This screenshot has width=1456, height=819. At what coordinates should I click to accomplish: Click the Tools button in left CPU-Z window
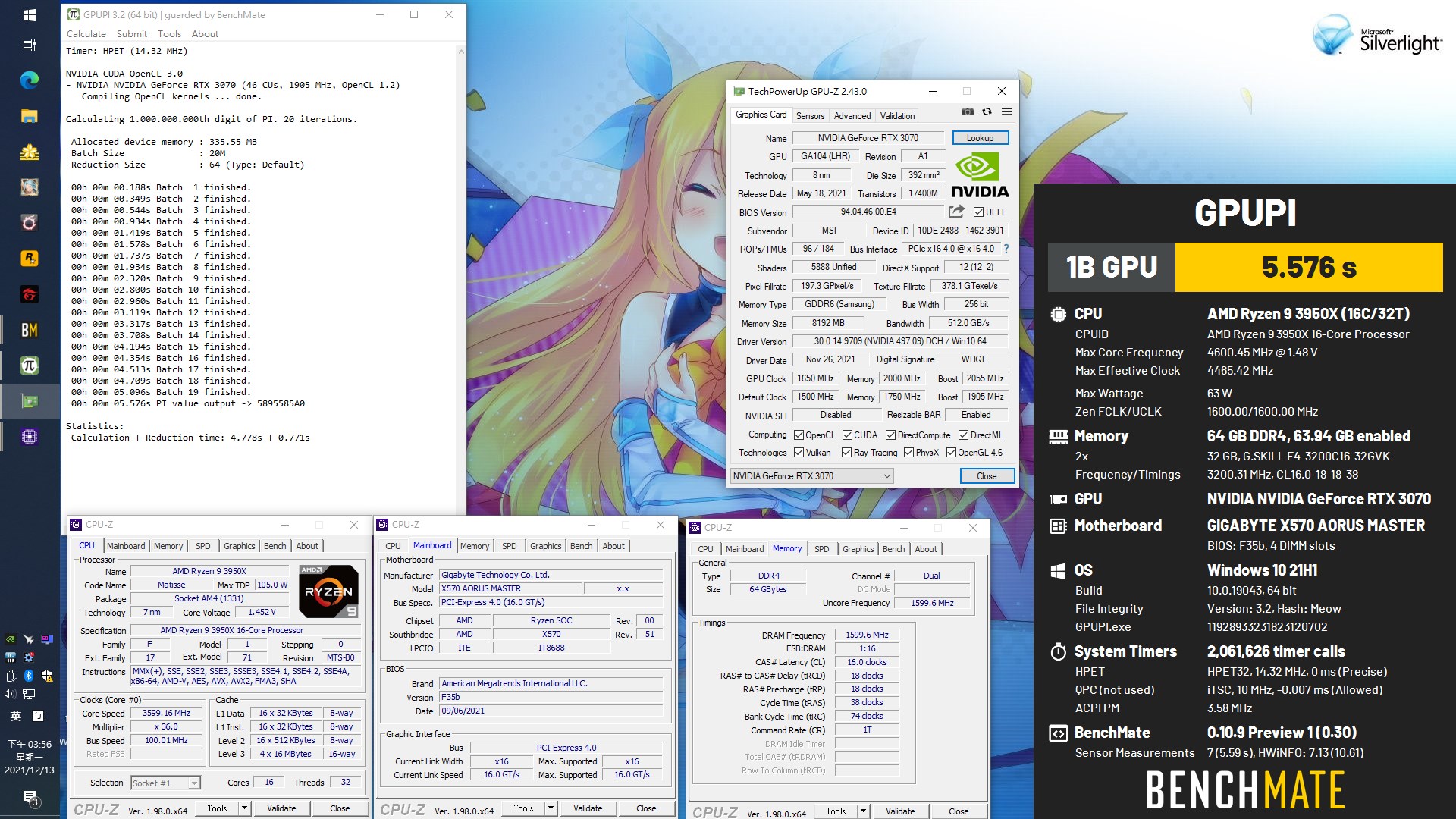(217, 808)
